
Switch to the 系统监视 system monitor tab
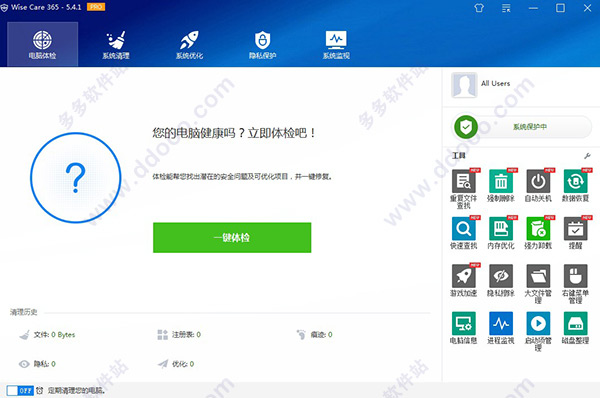click(336, 44)
